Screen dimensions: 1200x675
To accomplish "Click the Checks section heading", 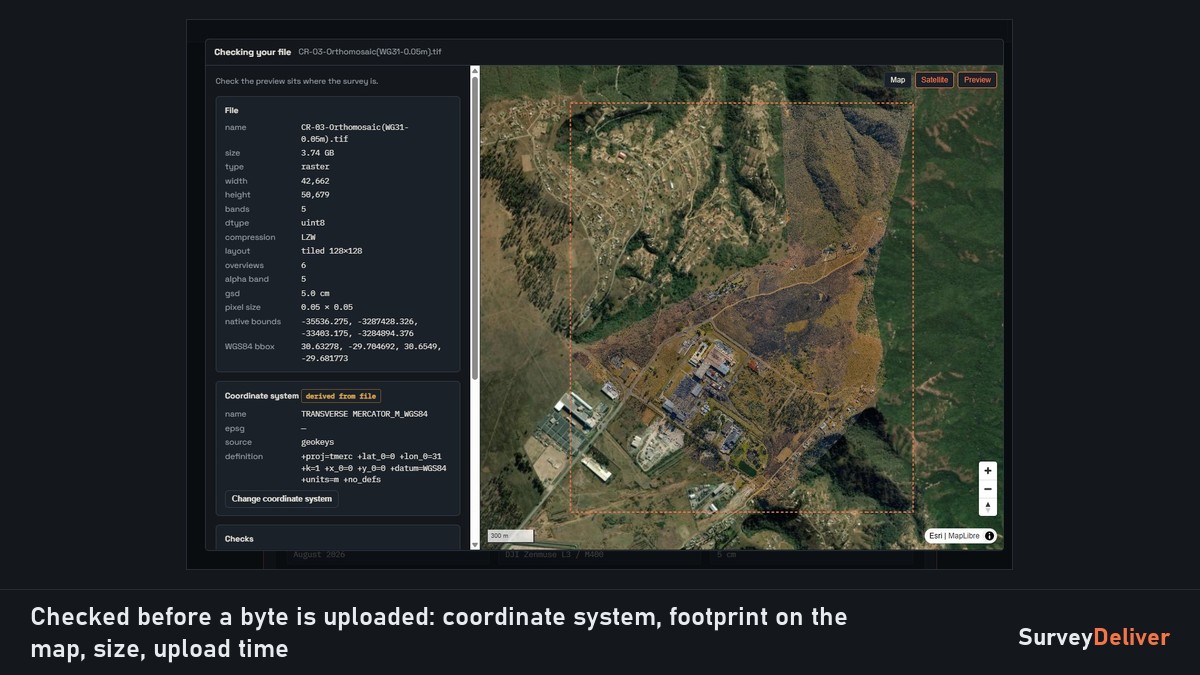I will [239, 539].
